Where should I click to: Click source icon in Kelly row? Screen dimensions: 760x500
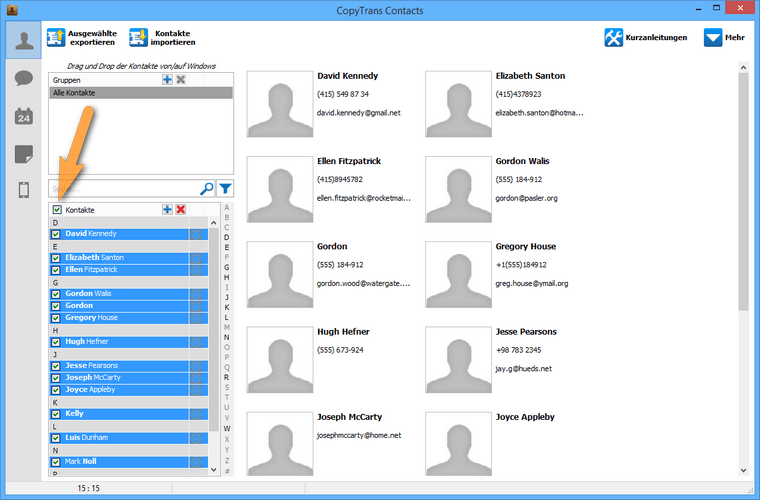[x=196, y=414]
